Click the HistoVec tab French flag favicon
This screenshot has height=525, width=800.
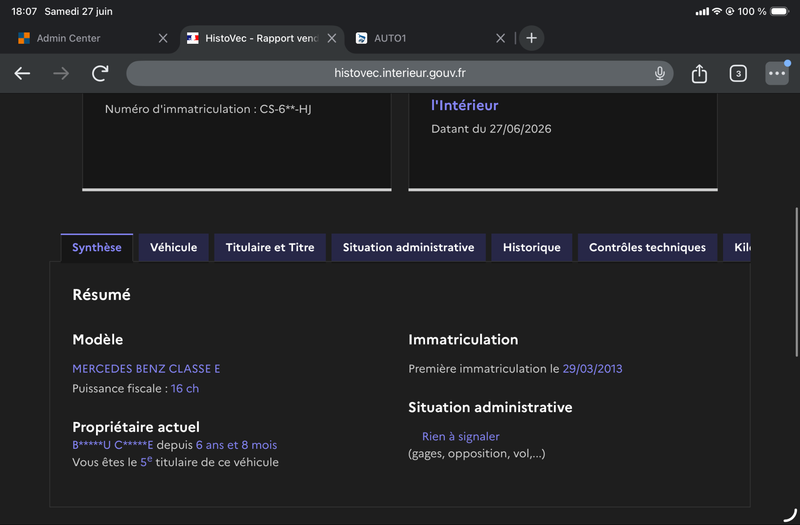192,38
